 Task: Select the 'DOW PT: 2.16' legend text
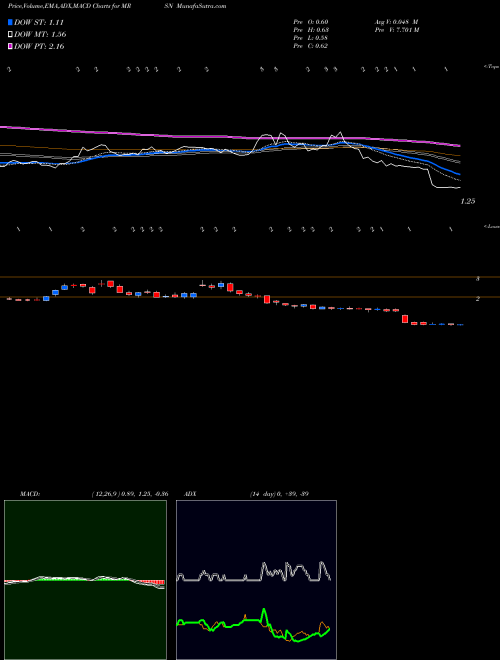pos(39,46)
